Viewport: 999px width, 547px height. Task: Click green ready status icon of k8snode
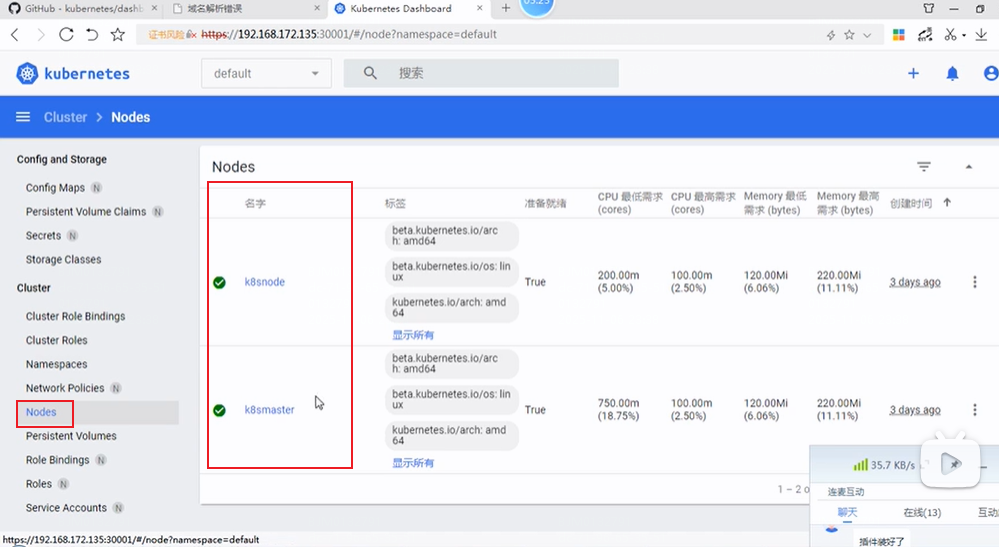(x=219, y=282)
